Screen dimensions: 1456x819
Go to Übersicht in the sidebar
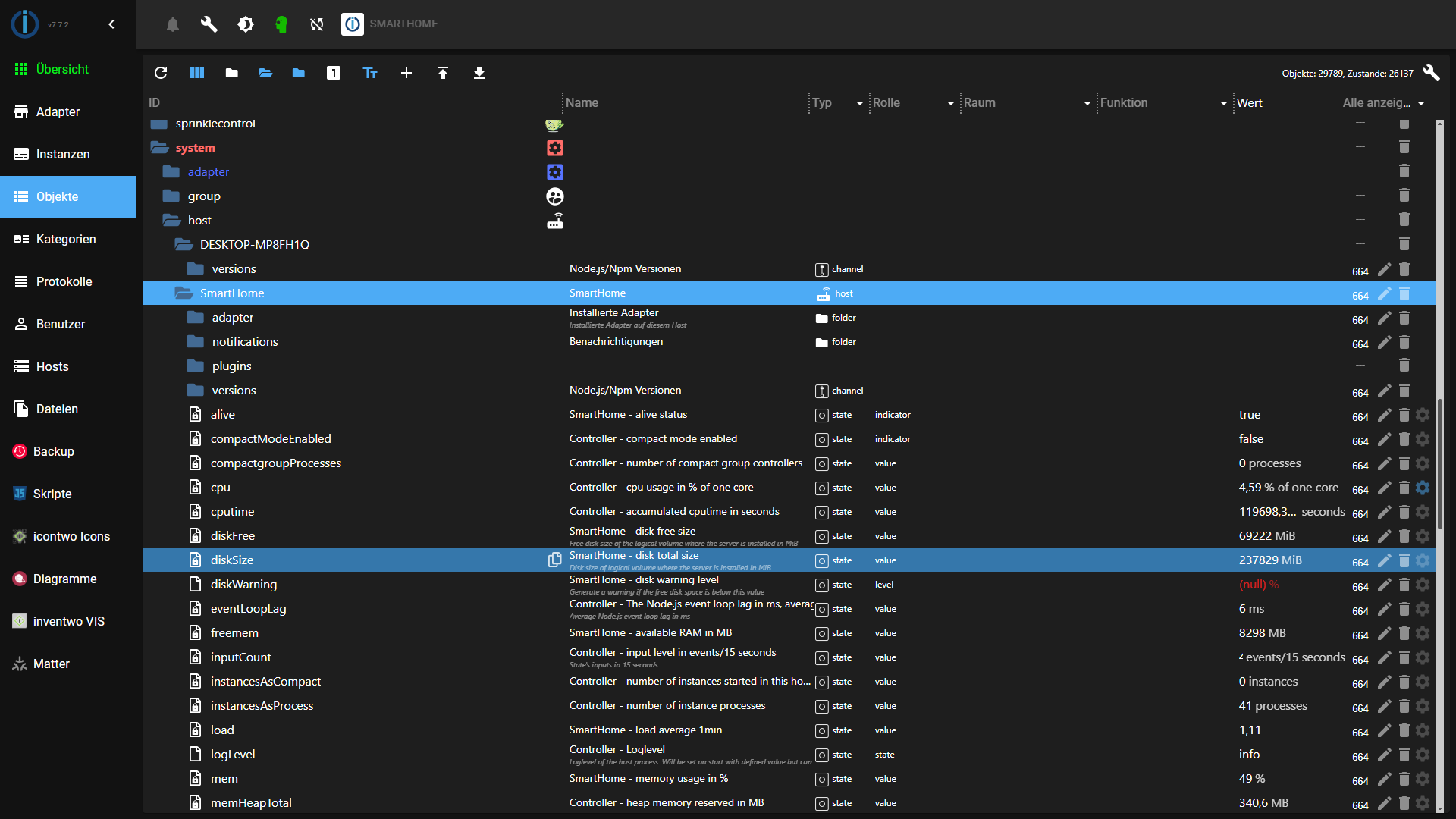[68, 69]
